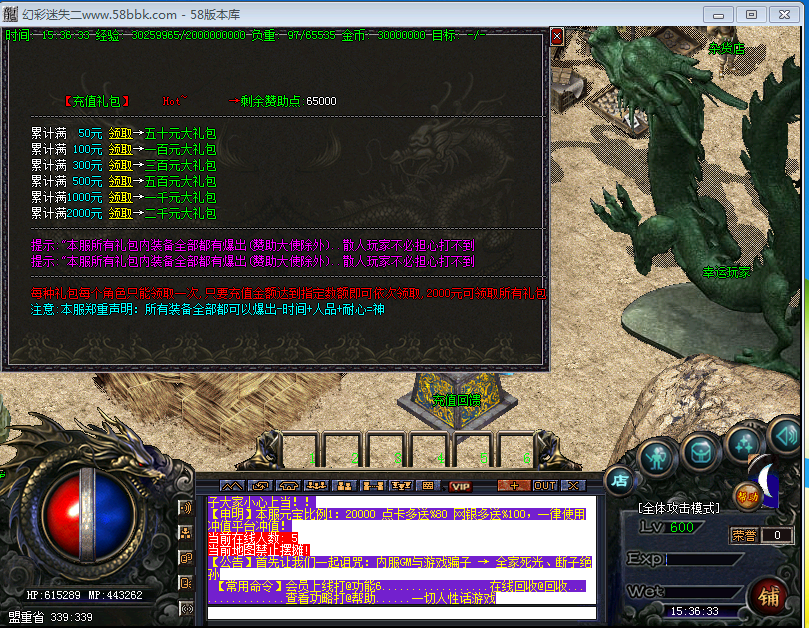Image resolution: width=809 pixels, height=628 pixels.
Task: Select quick slot 4 on the belt
Action: tap(430, 450)
